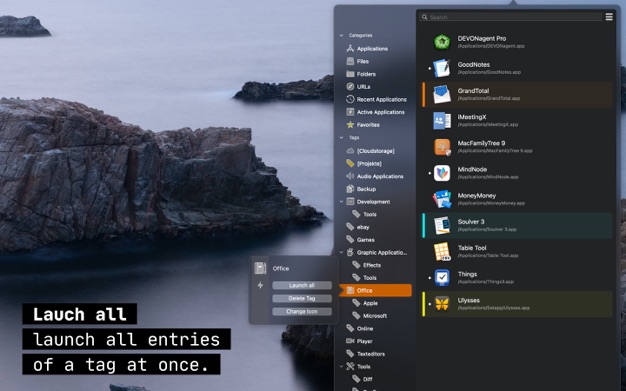Click the GoodNotes app icon
Viewport: 626px width, 391px height.
click(442, 68)
